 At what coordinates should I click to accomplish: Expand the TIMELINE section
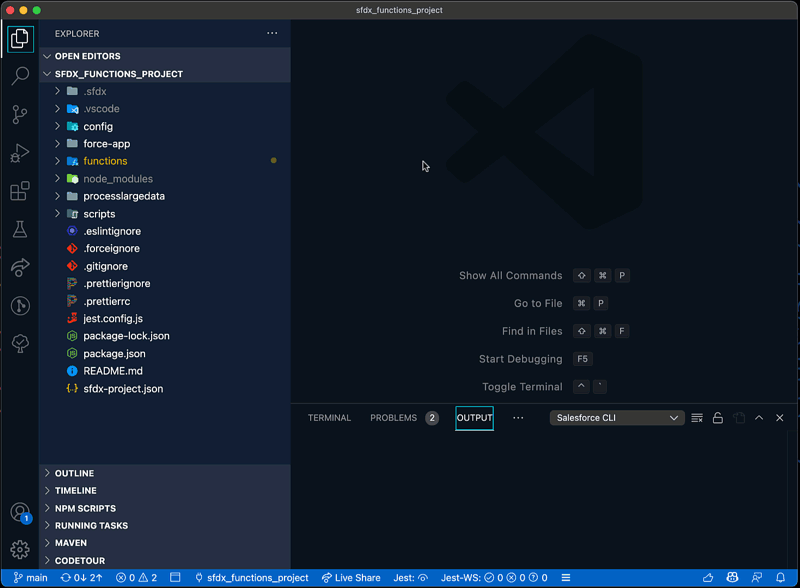pos(165,491)
